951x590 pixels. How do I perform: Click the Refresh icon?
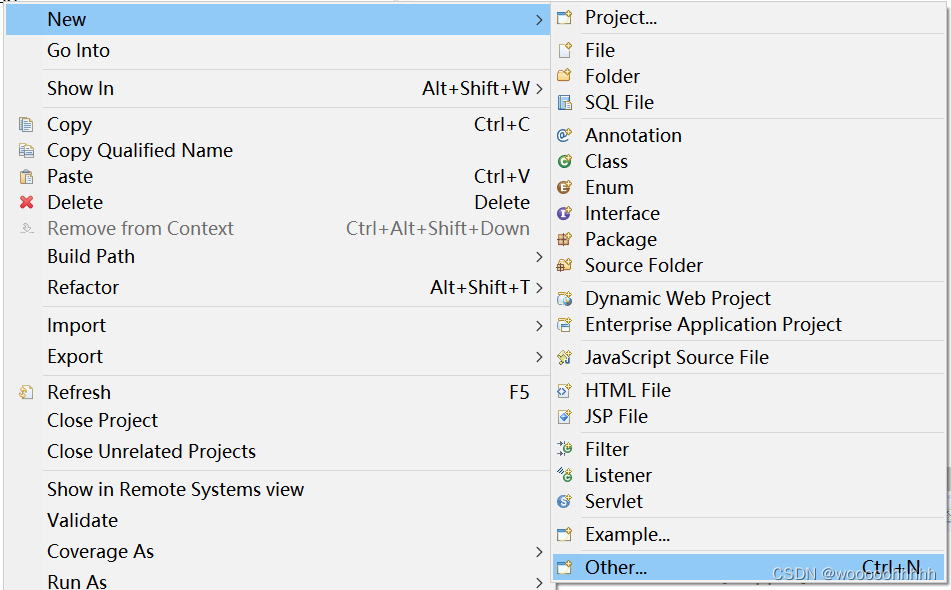tap(26, 392)
